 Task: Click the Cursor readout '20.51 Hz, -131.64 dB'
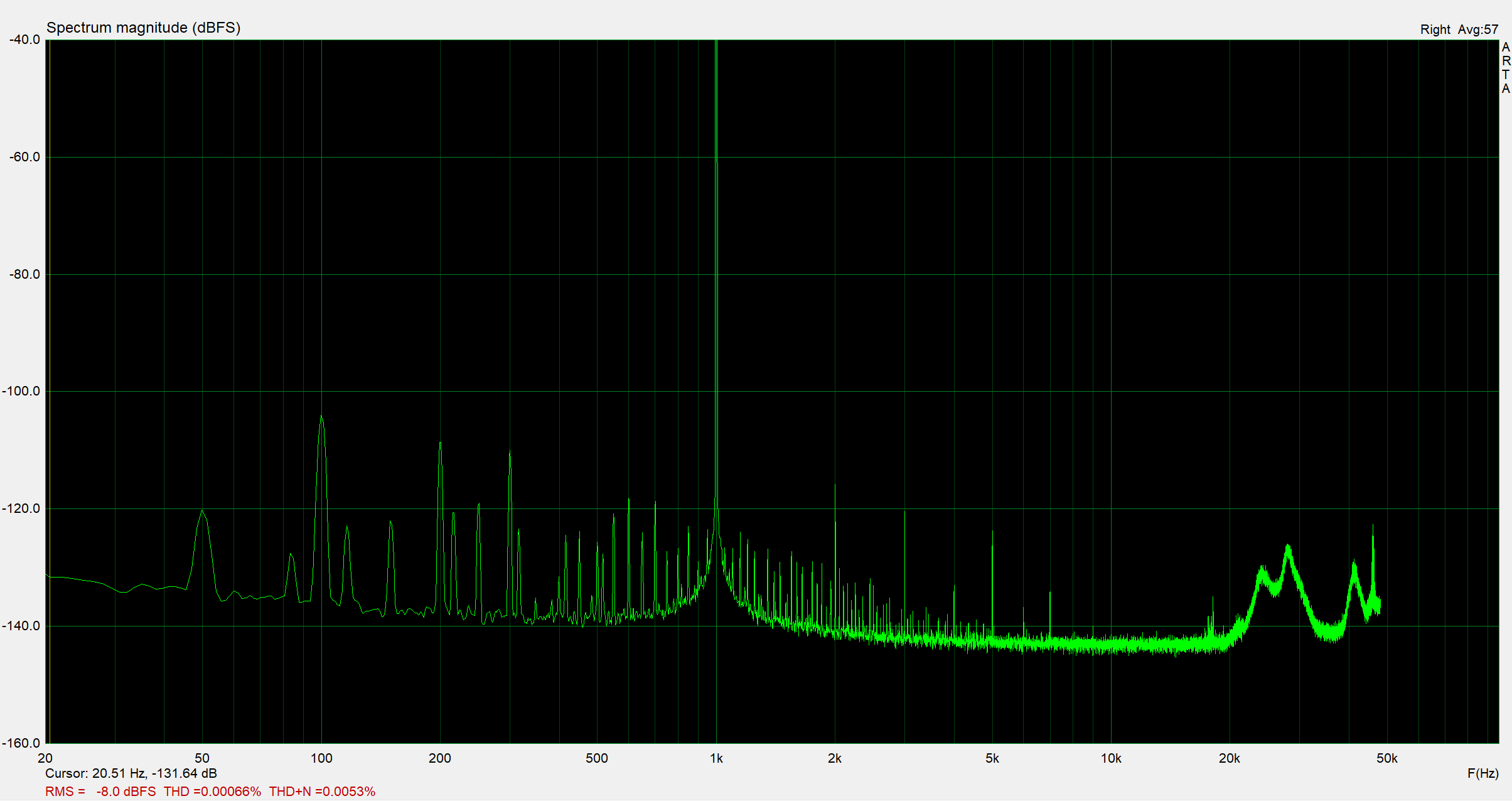154,773
